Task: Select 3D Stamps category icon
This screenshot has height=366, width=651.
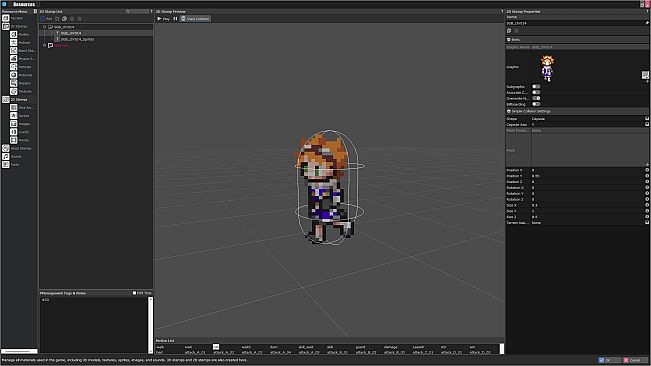Action: pyautogui.click(x=6, y=27)
